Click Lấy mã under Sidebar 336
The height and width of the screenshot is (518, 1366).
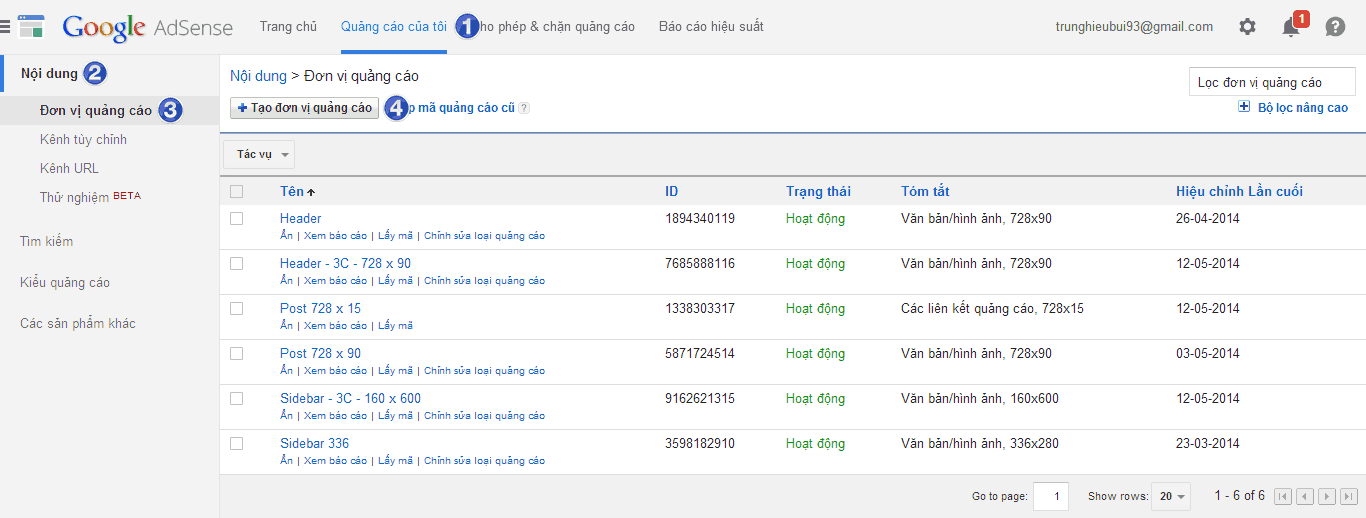395,461
